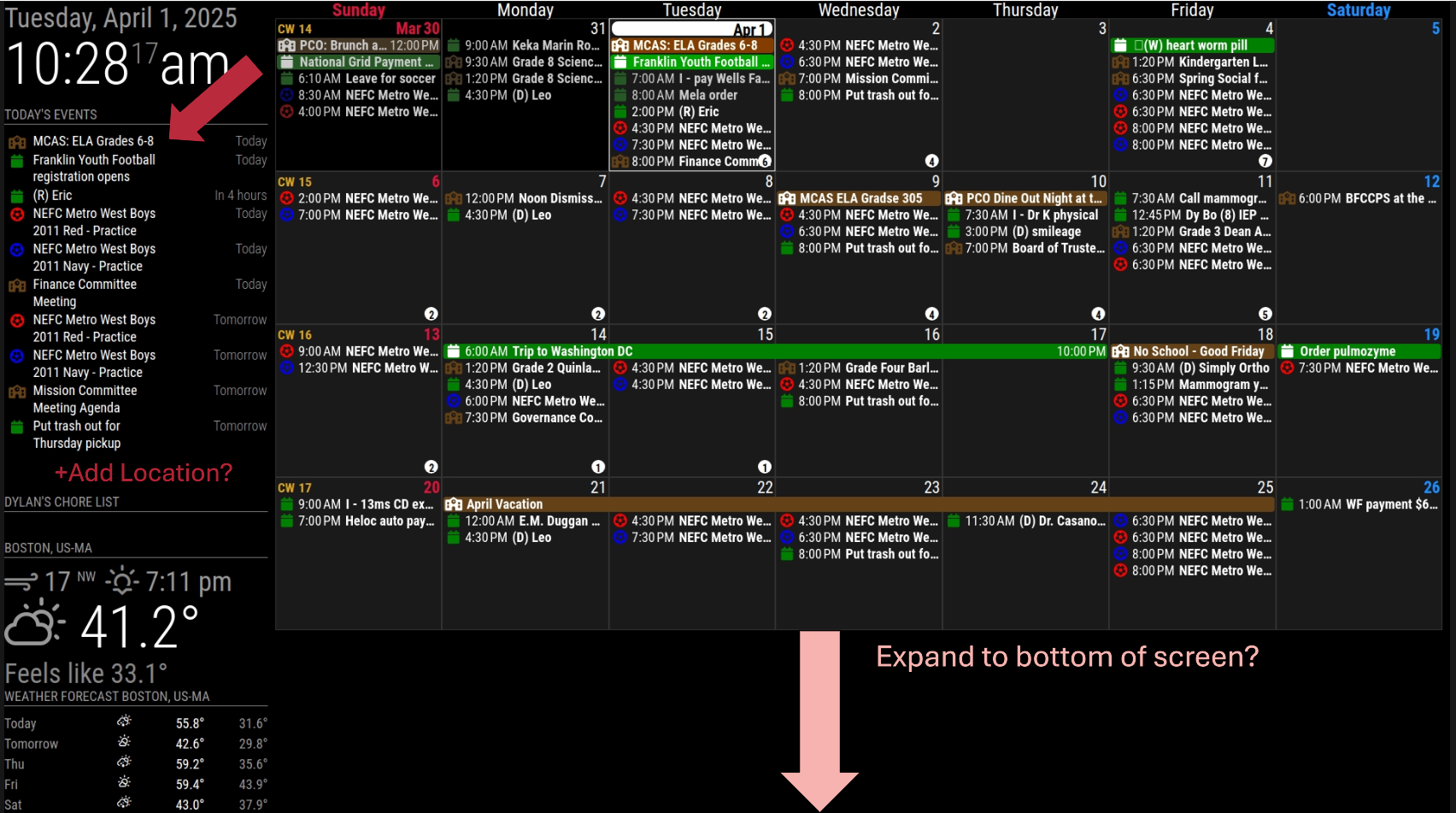Select the Sunday column header
The height and width of the screenshot is (813, 1456).
pyautogui.click(x=358, y=10)
